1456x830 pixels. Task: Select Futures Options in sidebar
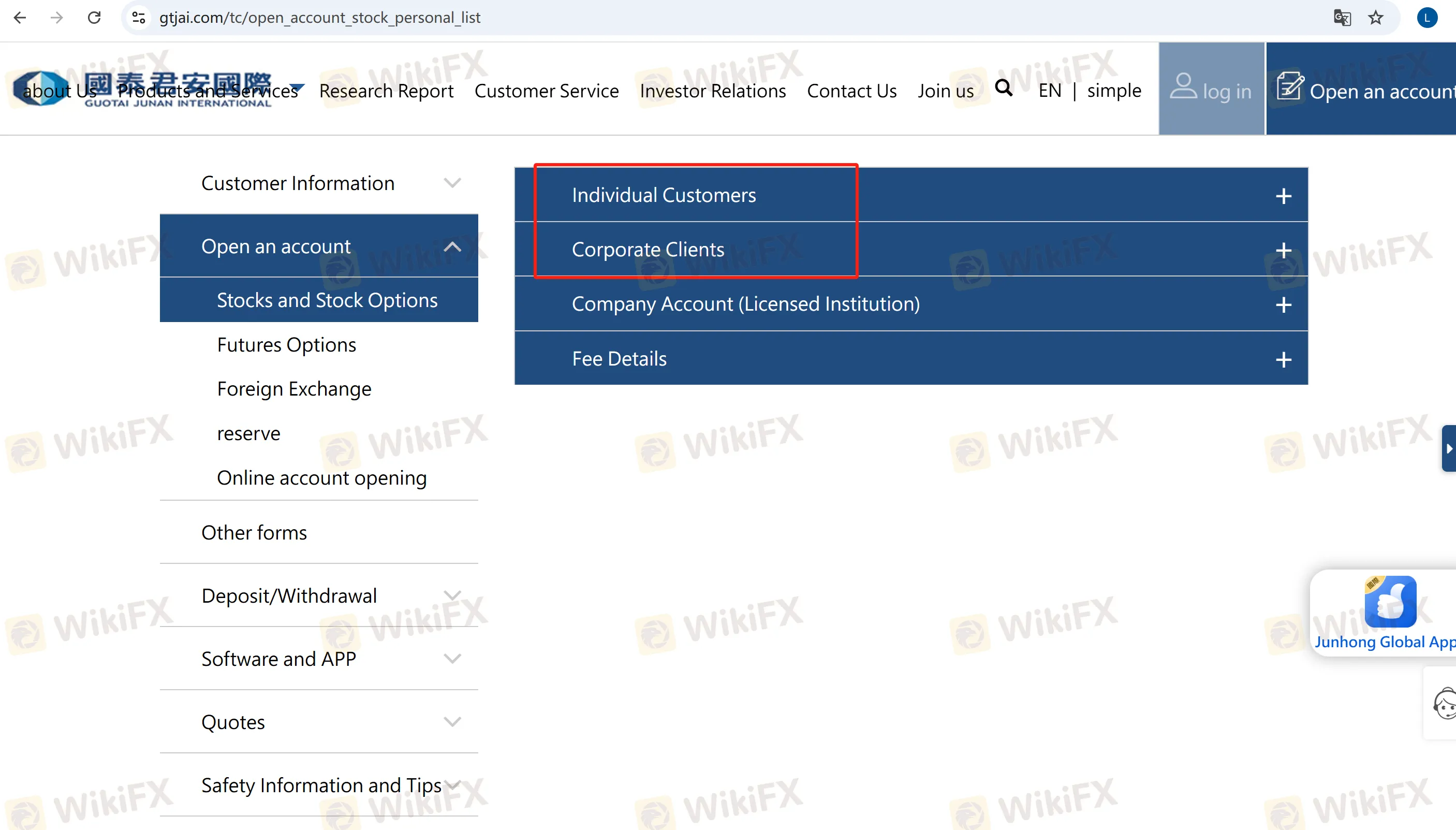[286, 345]
